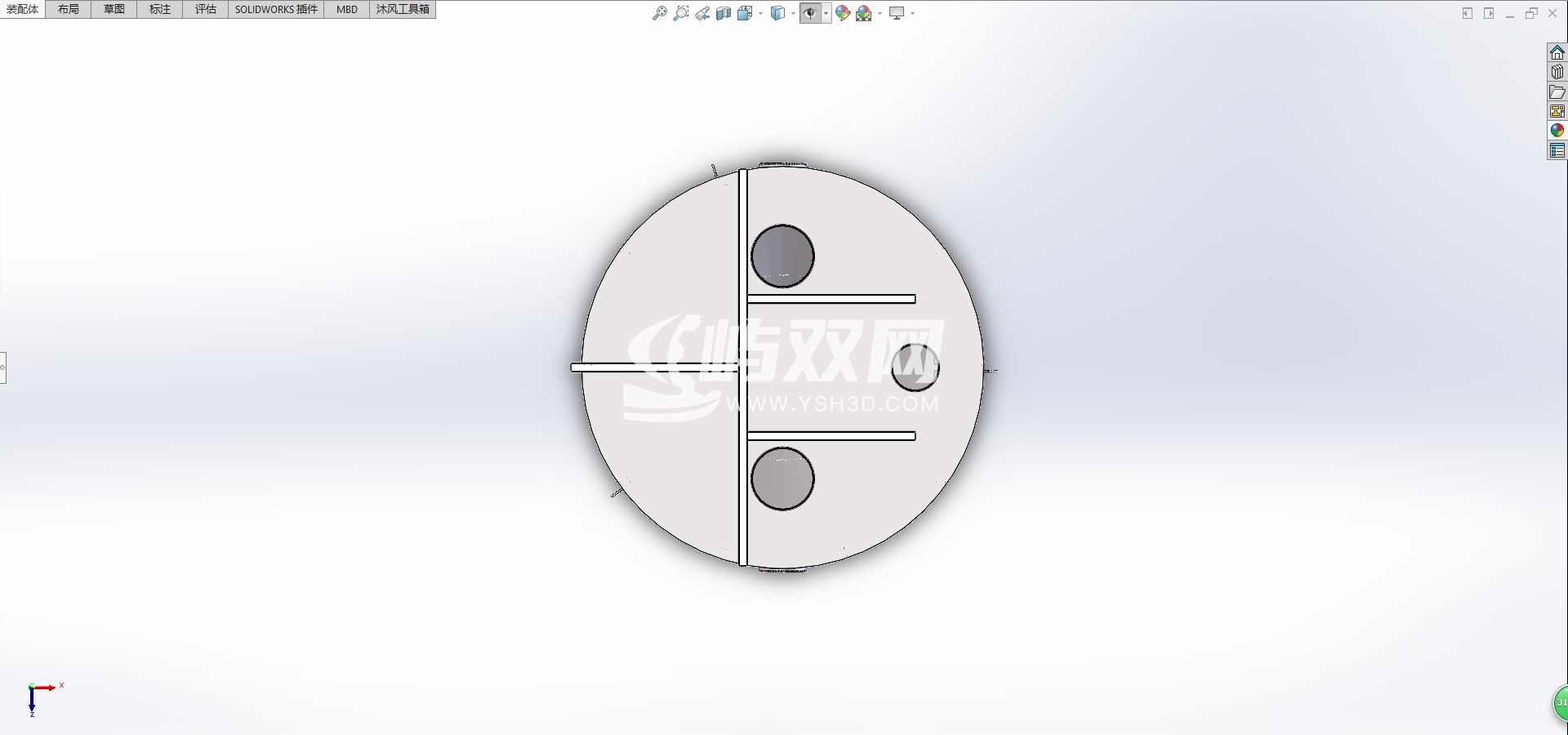Click the upper circular hole on the model
Image resolution: width=1568 pixels, height=735 pixels.
pyautogui.click(x=782, y=256)
